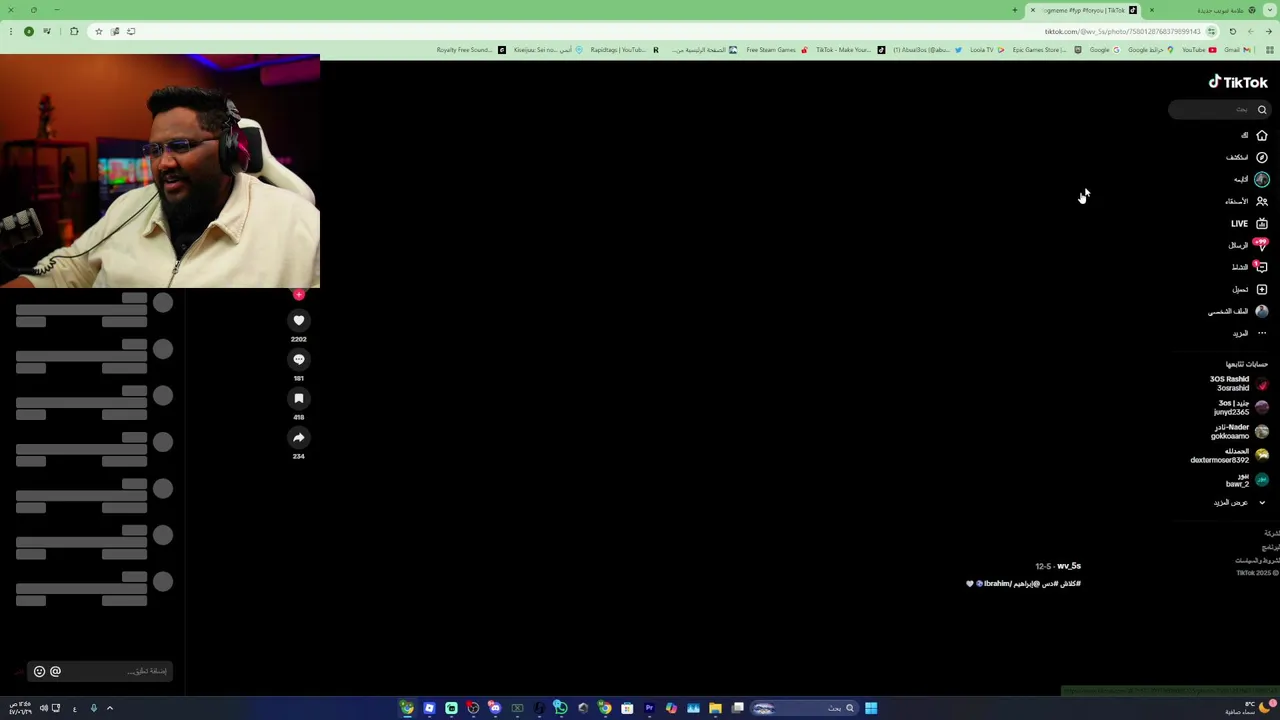Open the volume speaker tray icon
Screen dimensions: 1280x720
click(x=43, y=708)
